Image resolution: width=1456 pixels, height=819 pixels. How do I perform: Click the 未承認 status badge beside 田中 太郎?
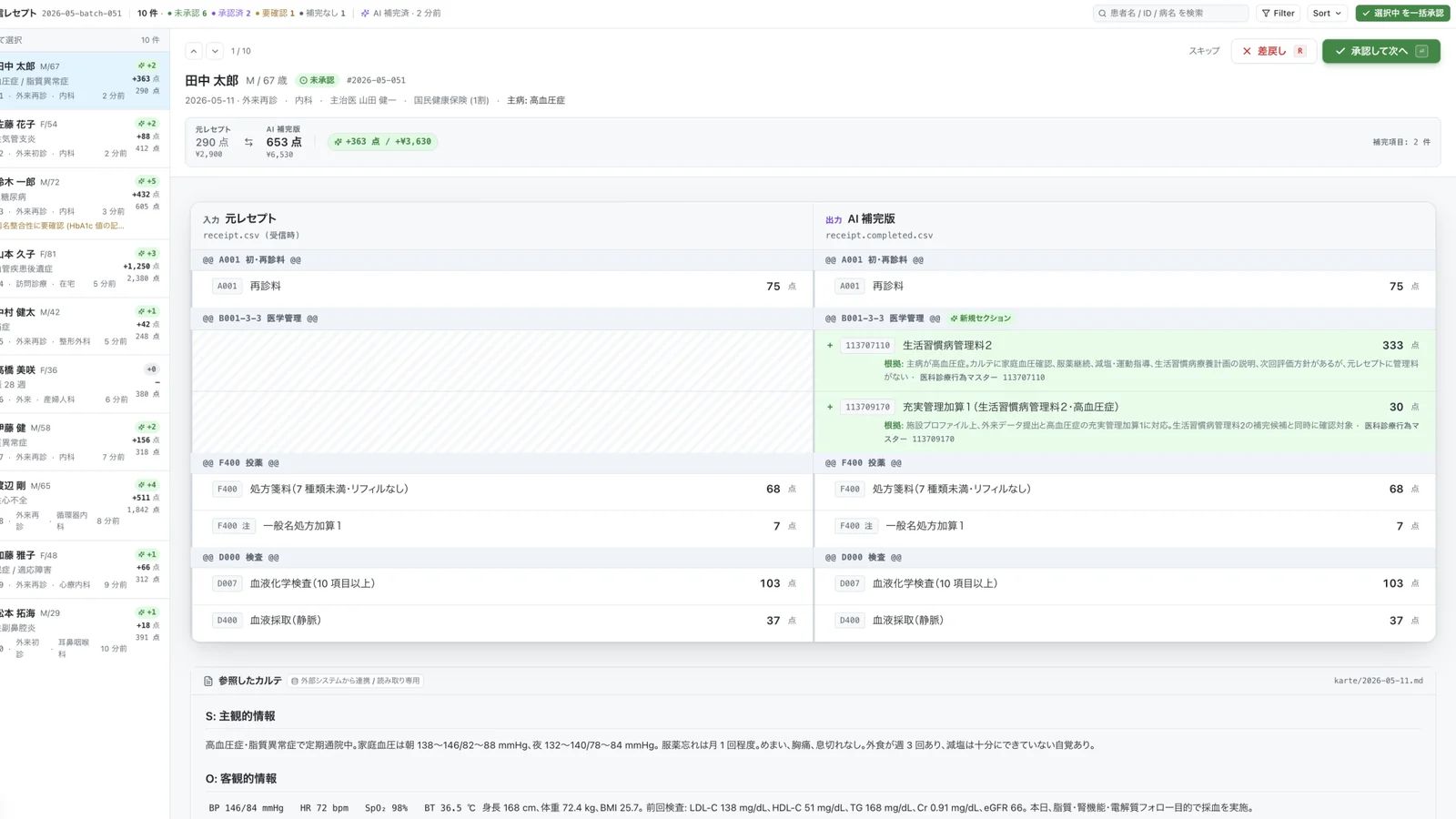318,80
